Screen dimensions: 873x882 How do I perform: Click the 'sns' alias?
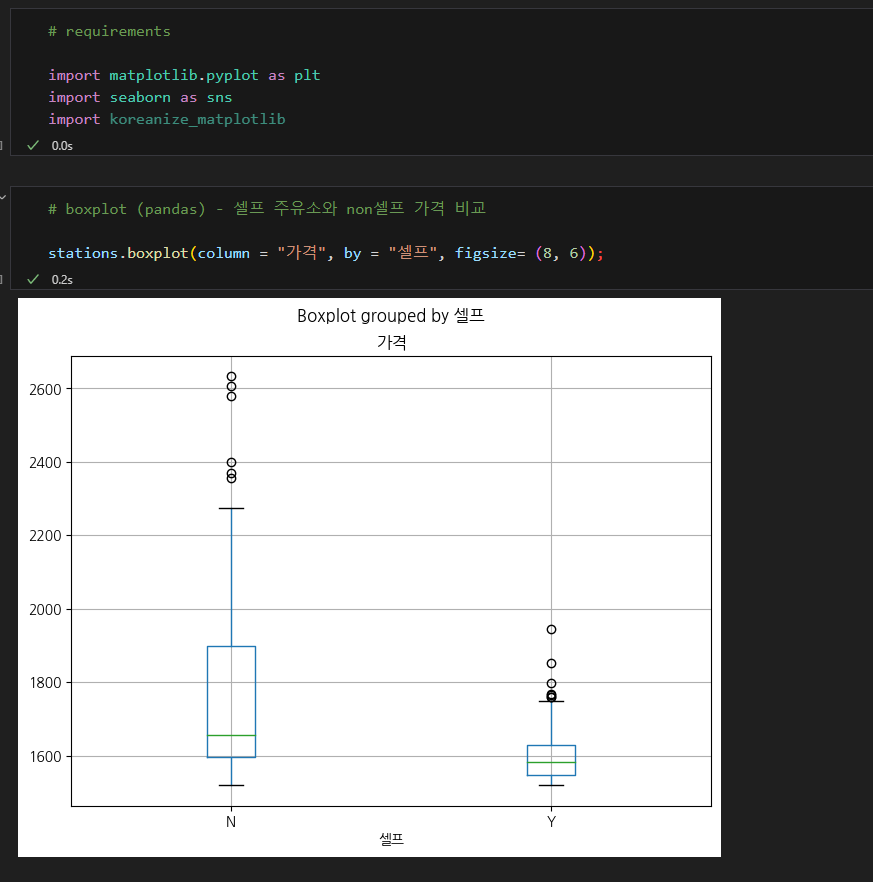[x=219, y=97]
